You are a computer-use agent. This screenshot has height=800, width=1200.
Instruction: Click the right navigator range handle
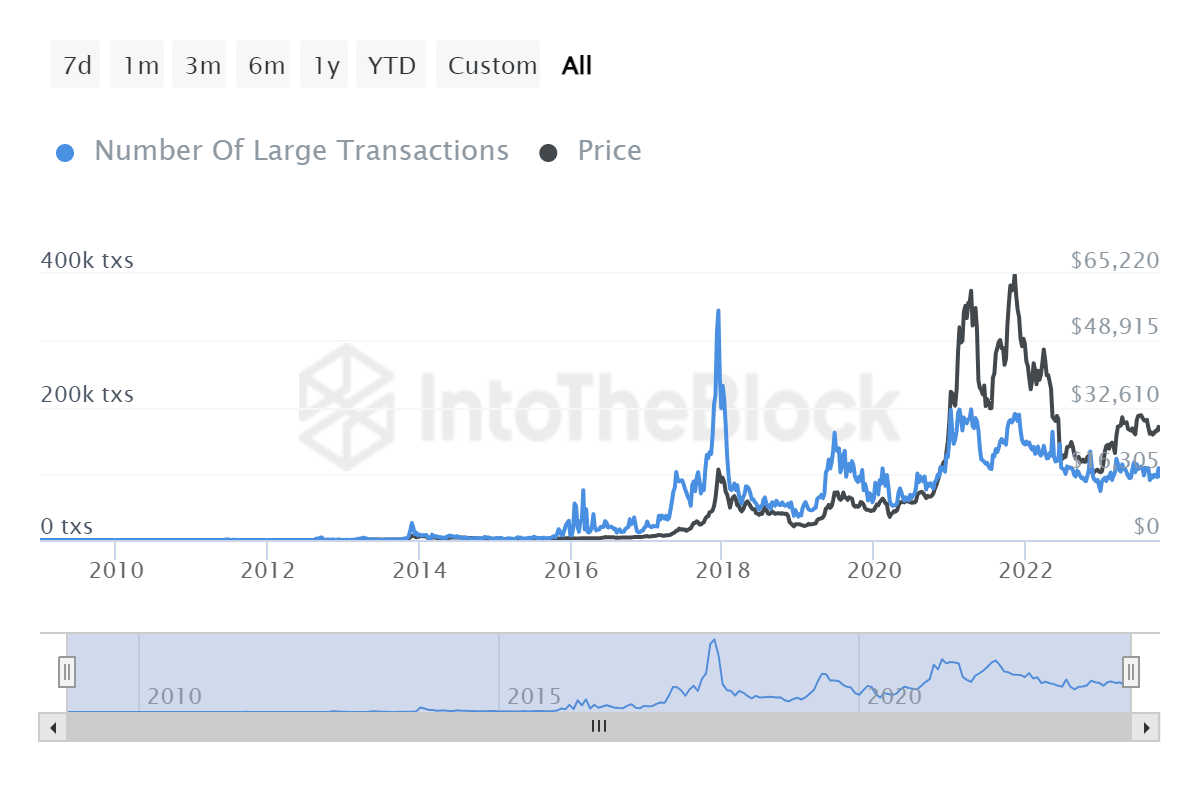1131,671
